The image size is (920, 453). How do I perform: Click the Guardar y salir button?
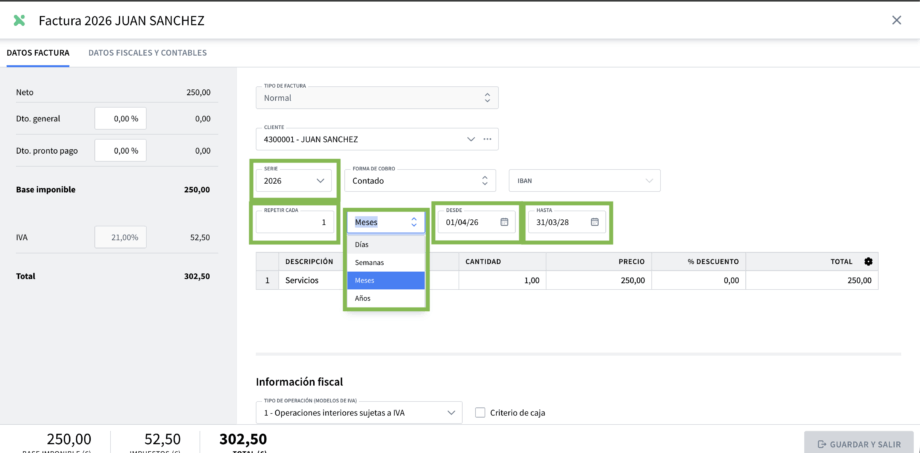[x=857, y=444]
